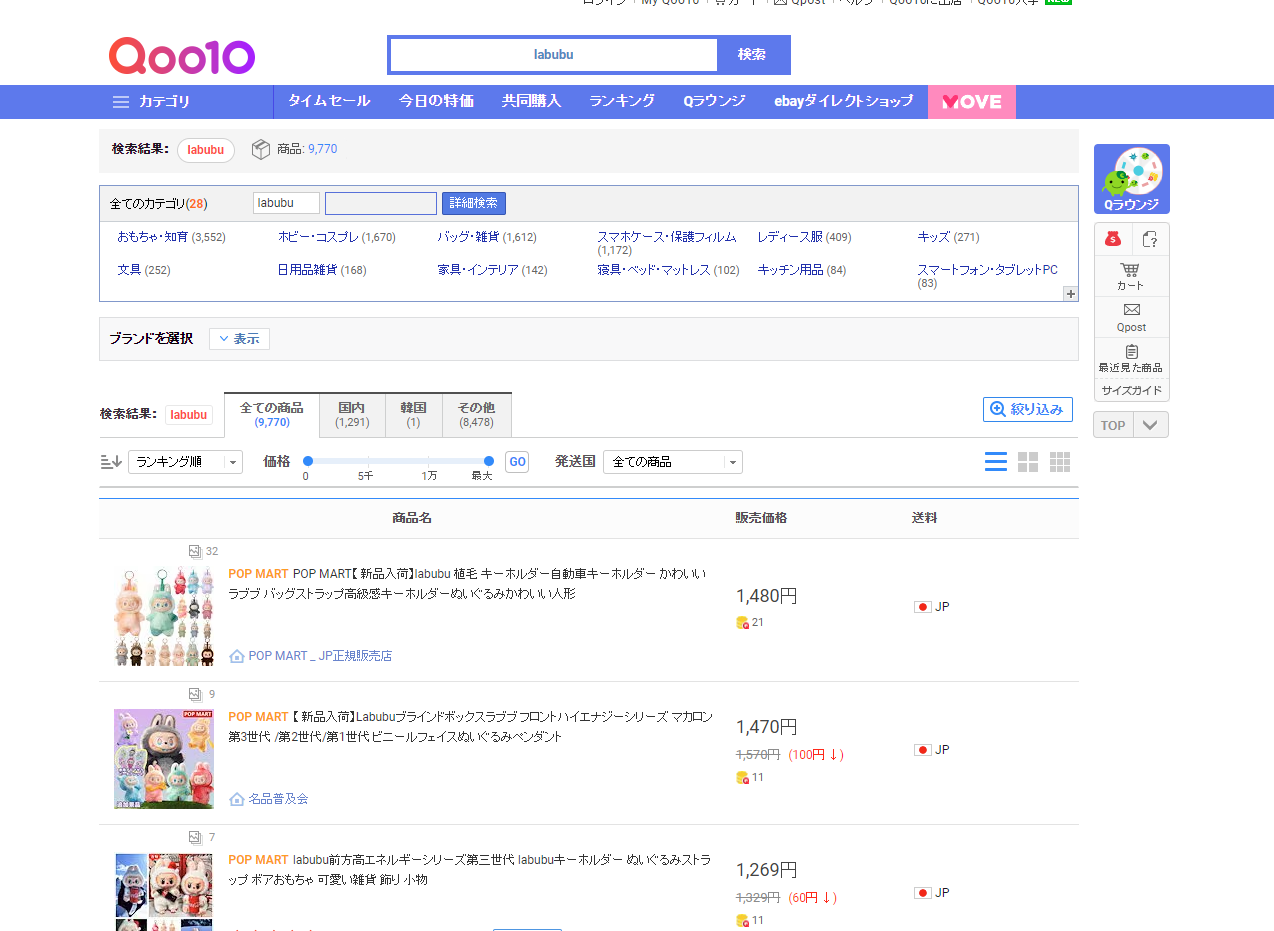Expand the ブランドを選択 表示 section

pyautogui.click(x=238, y=338)
